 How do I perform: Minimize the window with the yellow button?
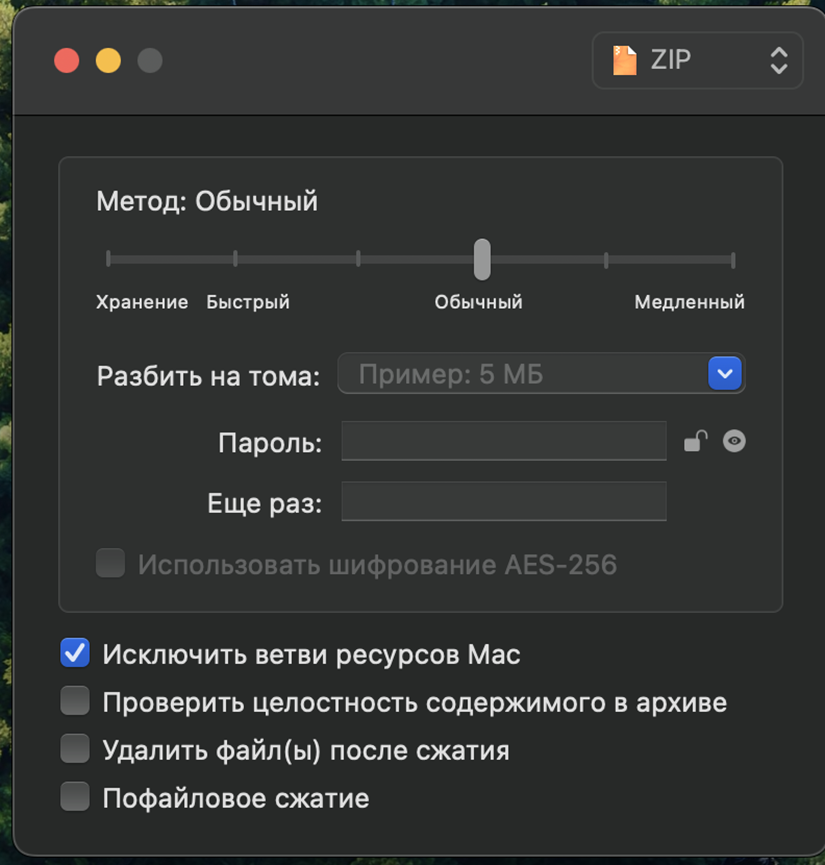(x=108, y=60)
